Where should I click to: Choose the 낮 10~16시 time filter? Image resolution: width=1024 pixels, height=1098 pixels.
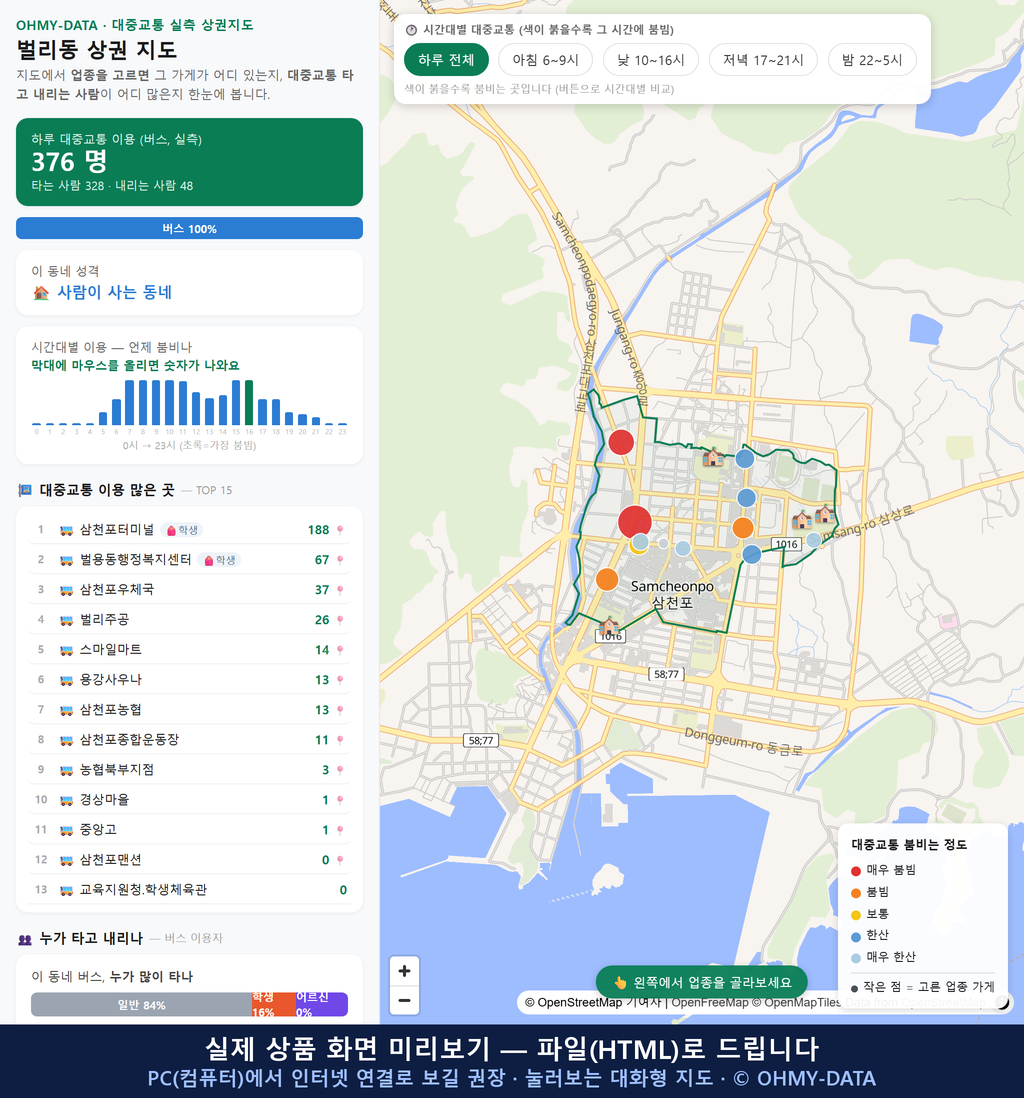point(651,60)
